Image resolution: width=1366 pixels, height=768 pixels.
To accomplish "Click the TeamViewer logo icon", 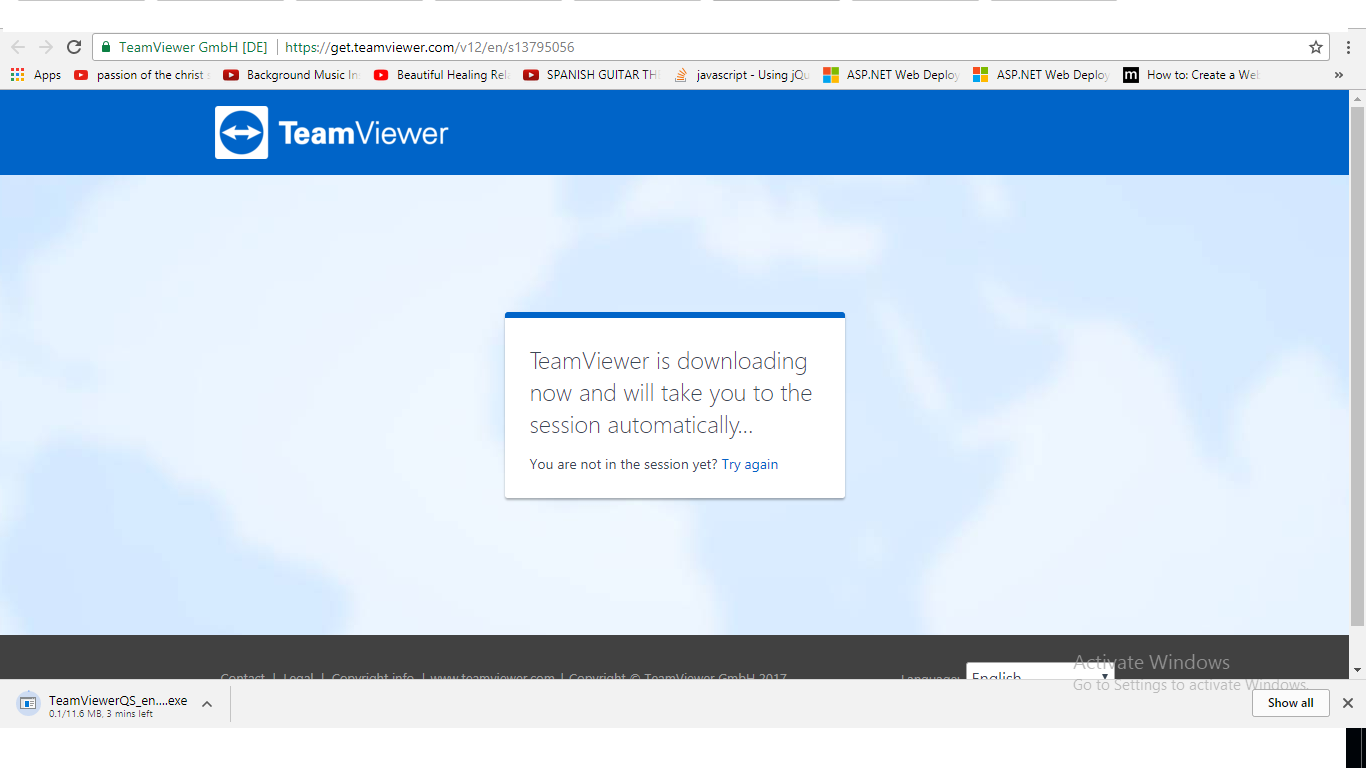I will (241, 133).
